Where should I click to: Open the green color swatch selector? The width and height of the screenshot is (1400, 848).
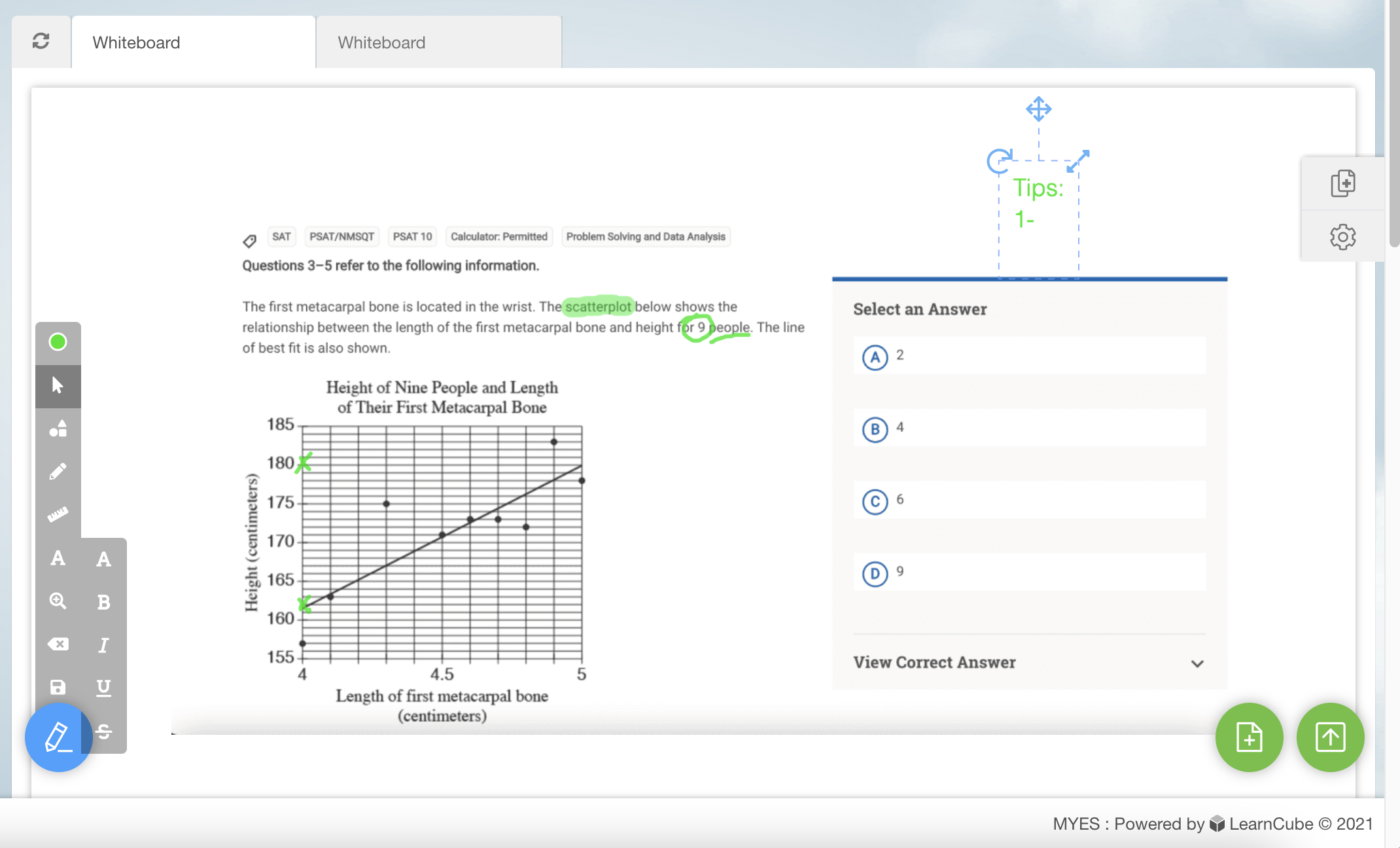tap(58, 341)
